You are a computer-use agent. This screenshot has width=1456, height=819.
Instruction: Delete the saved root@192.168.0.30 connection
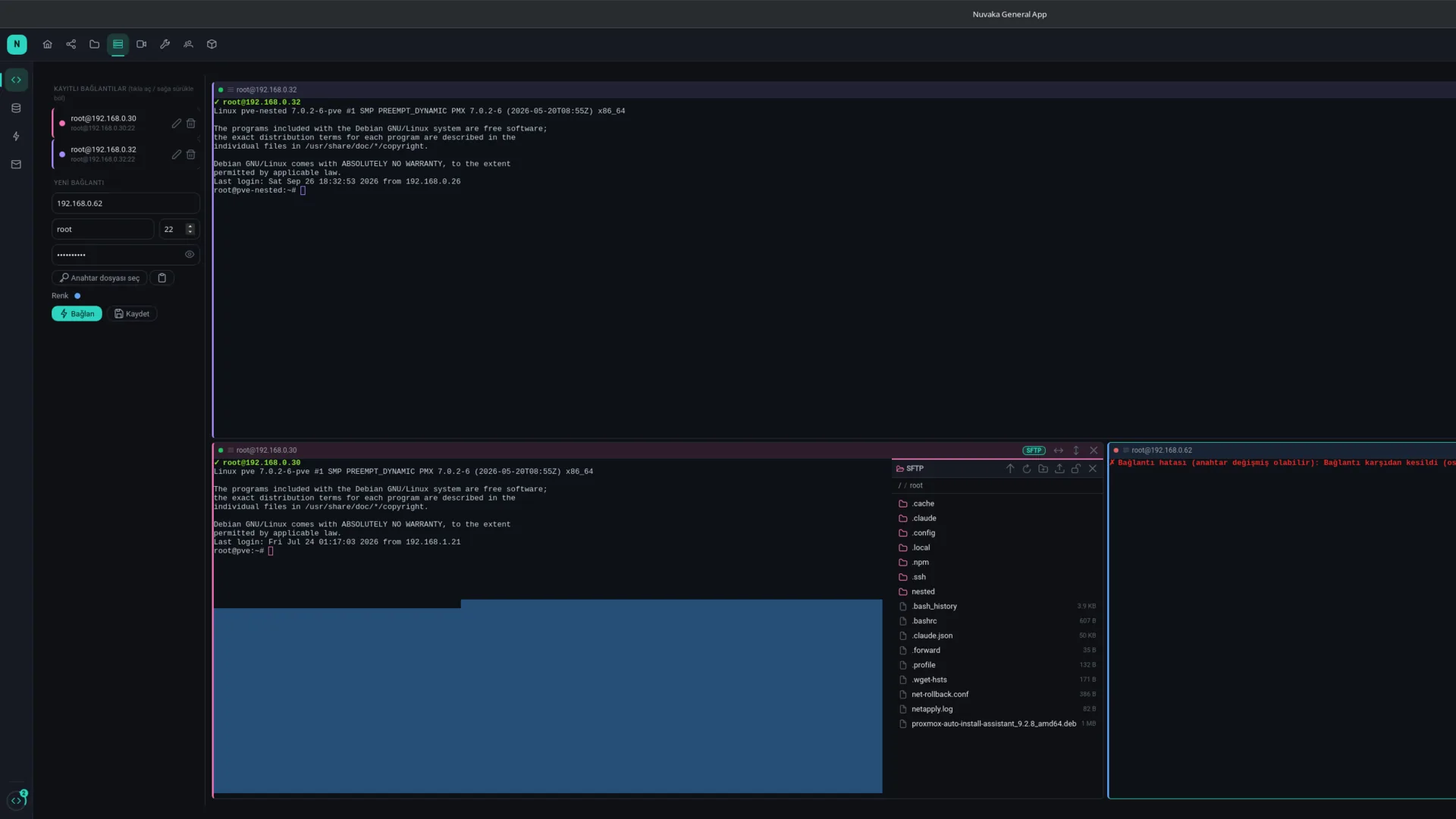(x=191, y=123)
